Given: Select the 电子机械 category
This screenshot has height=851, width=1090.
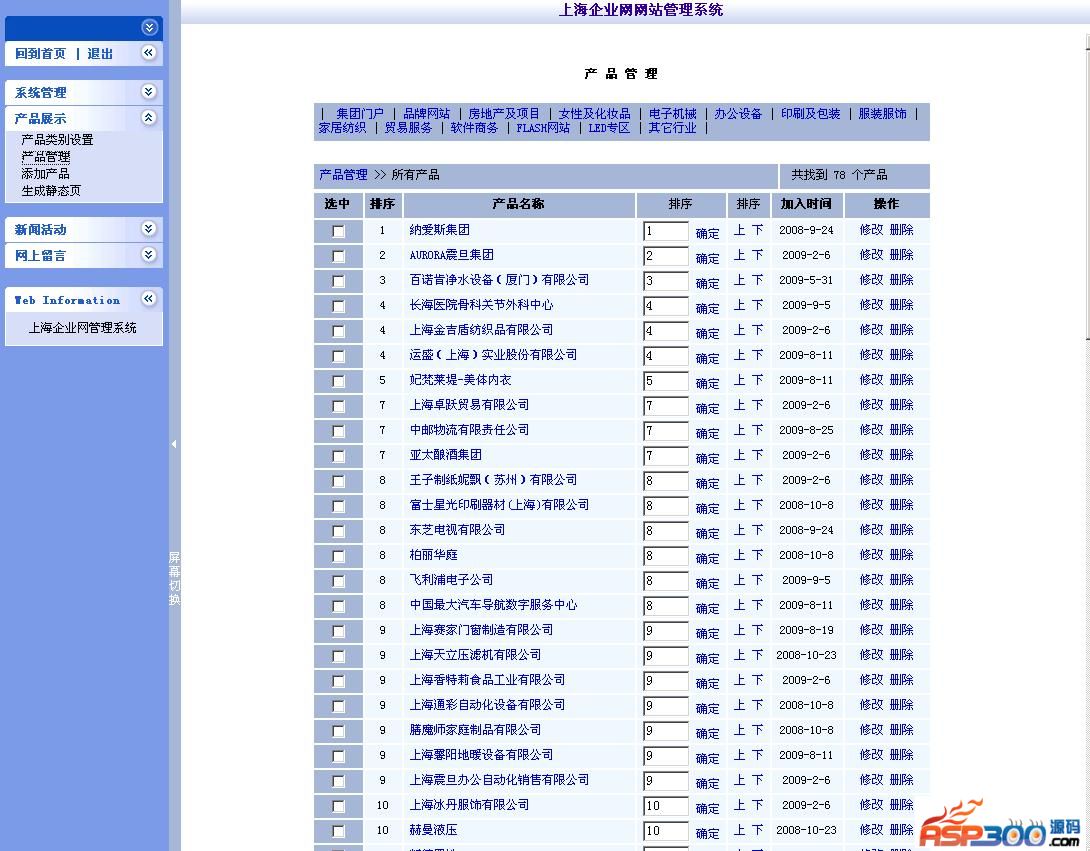Looking at the screenshot, I should 672,113.
